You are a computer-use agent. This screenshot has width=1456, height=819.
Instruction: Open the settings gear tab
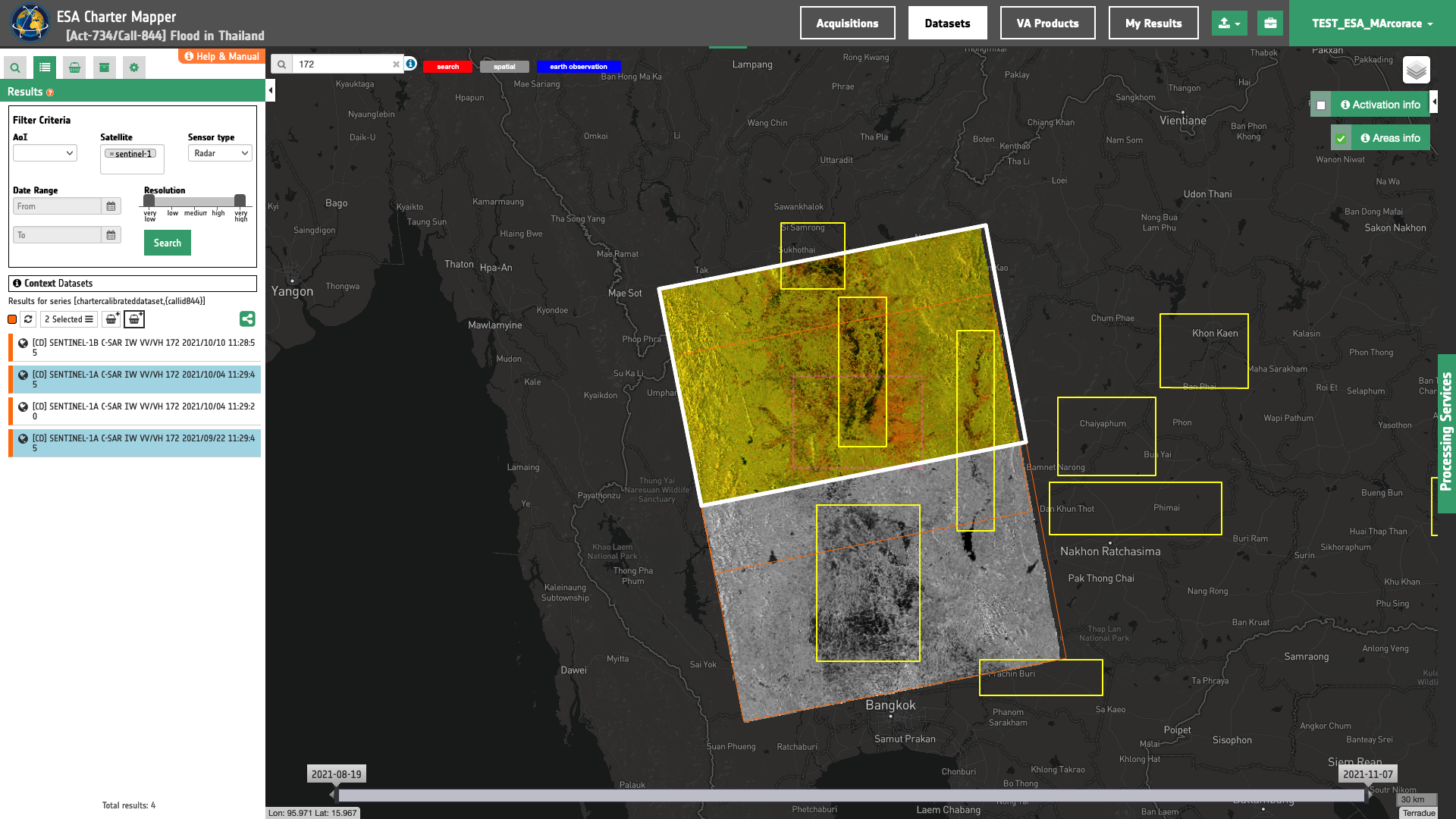(x=134, y=67)
